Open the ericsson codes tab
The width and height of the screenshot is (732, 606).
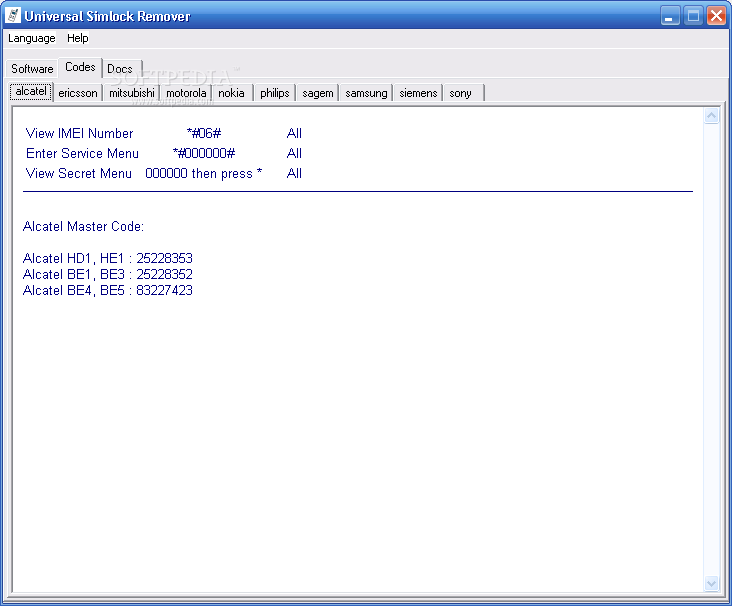pyautogui.click(x=78, y=93)
